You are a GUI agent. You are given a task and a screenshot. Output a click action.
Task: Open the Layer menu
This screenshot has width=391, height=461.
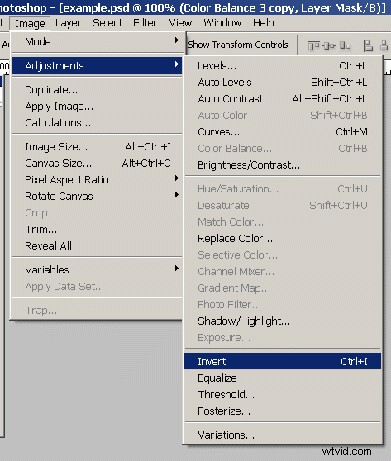[x=68, y=23]
